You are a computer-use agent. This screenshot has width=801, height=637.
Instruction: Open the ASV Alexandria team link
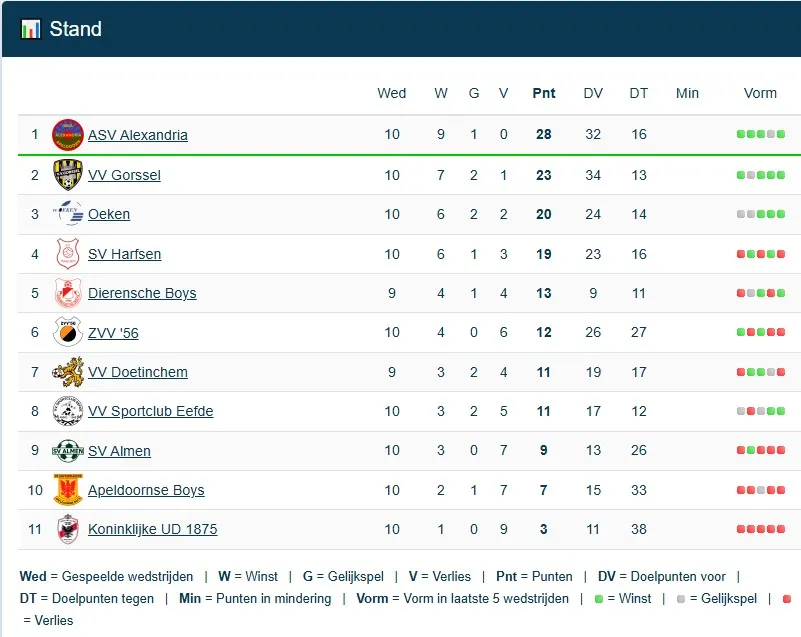pos(138,135)
